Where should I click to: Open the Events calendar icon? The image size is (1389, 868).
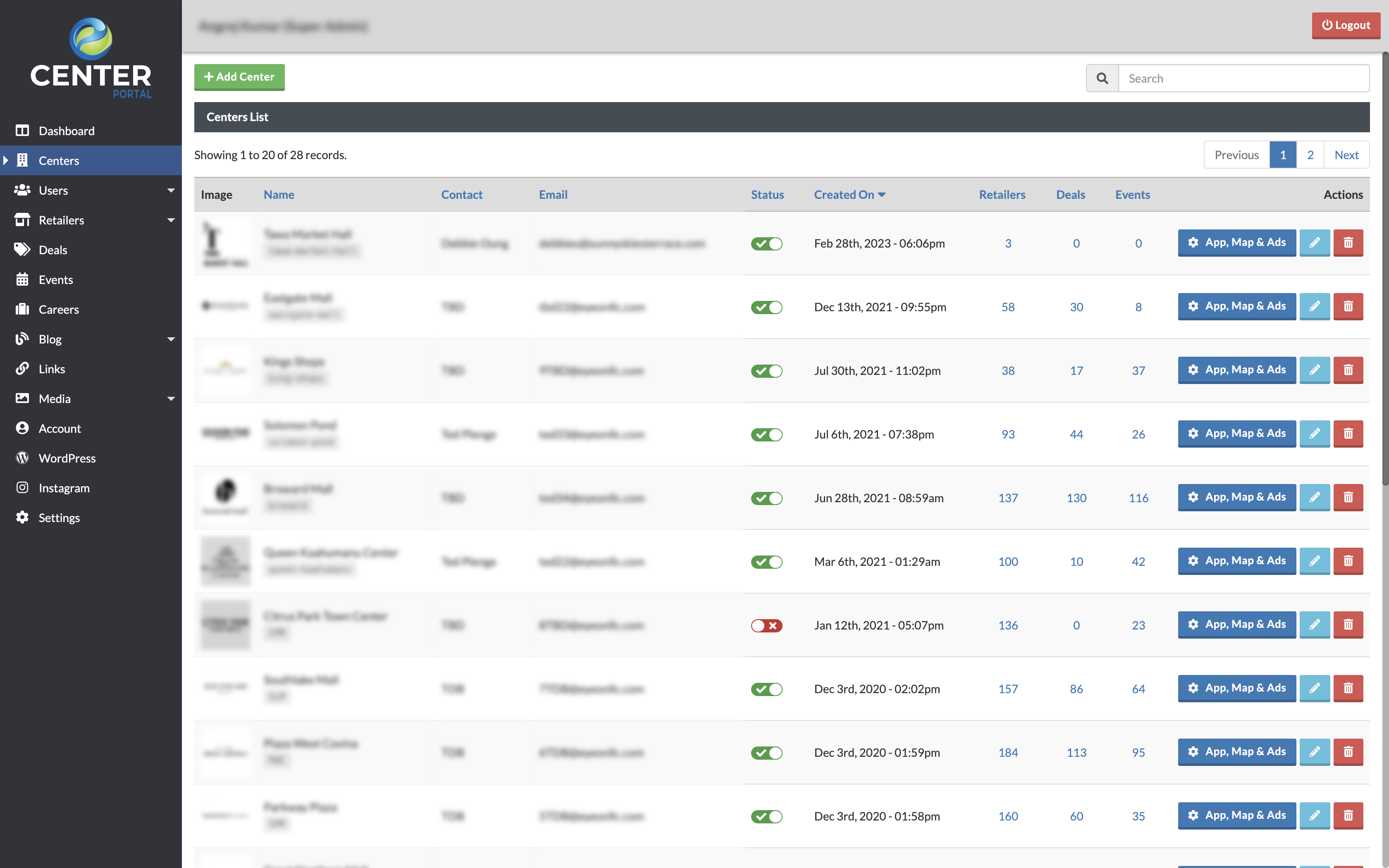tap(22, 279)
